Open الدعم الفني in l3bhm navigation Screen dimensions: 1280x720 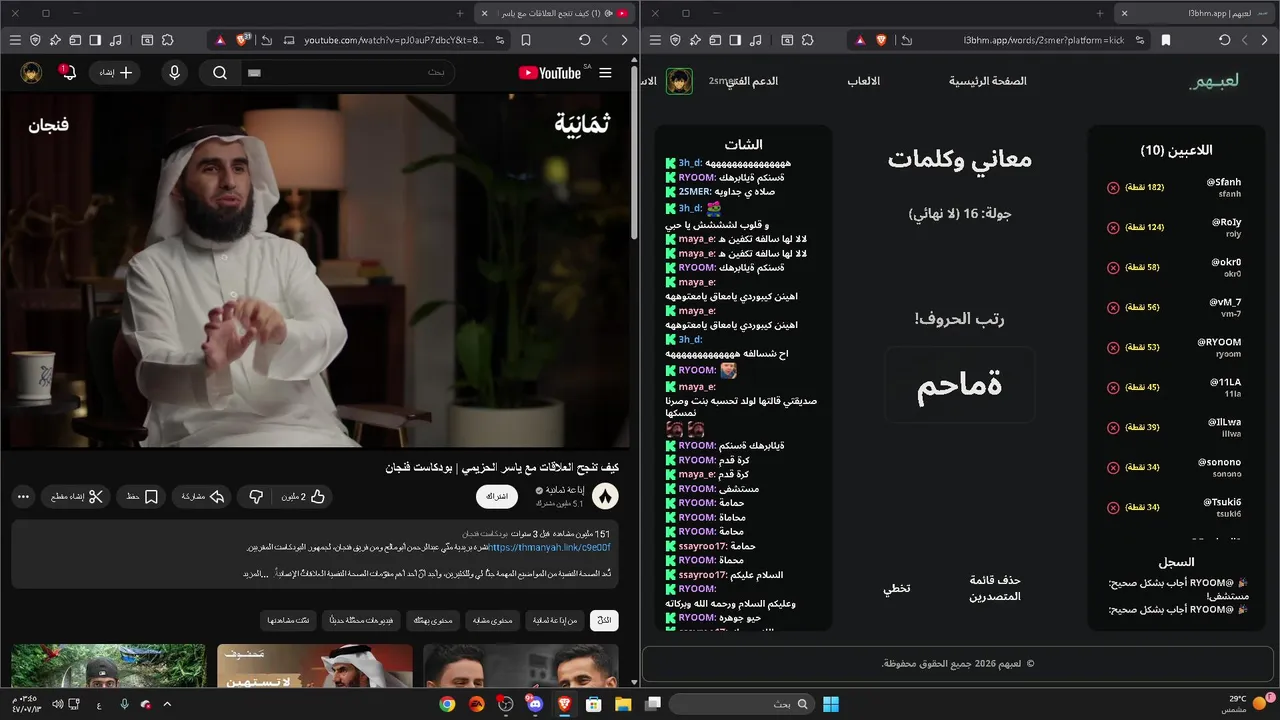(x=751, y=81)
